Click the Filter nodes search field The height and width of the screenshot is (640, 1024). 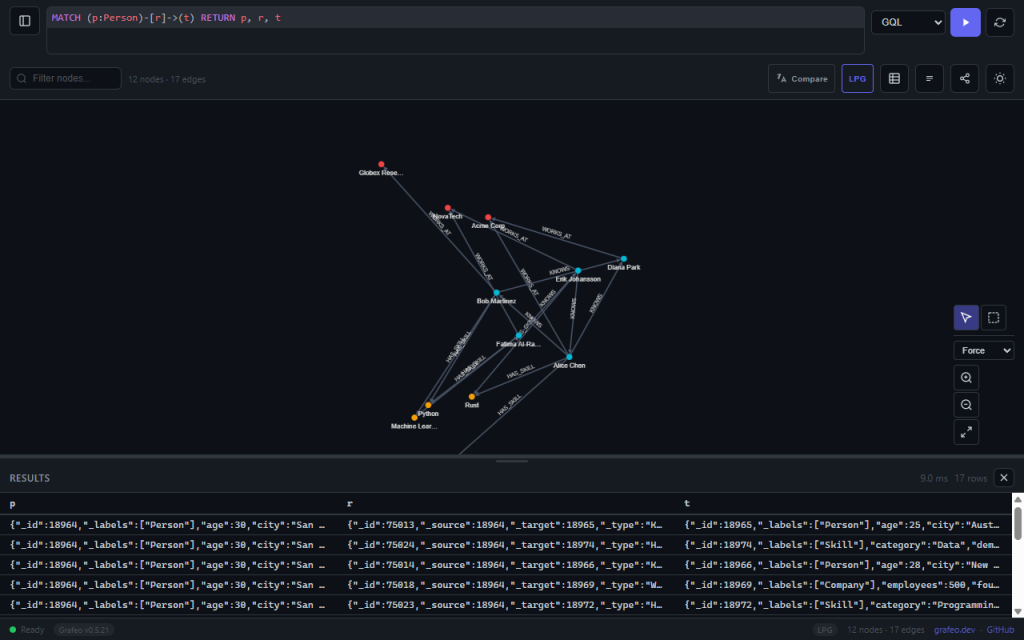(64, 78)
